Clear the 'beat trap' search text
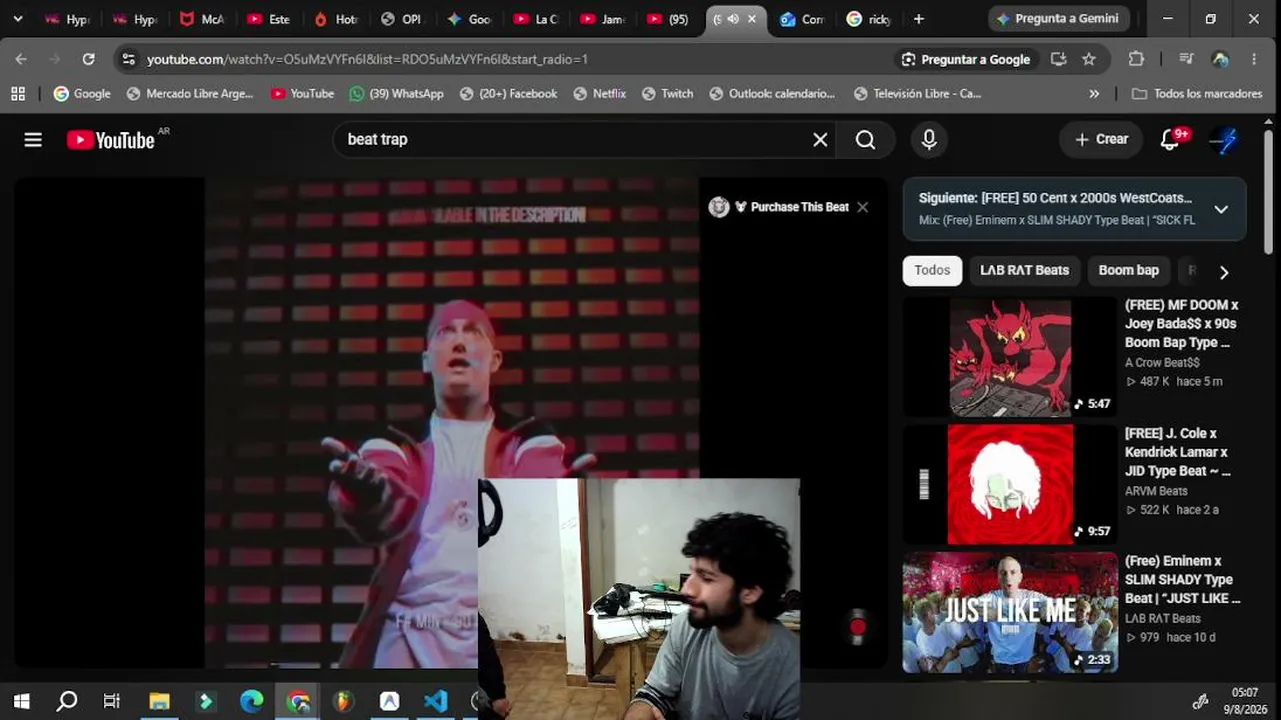The image size is (1281, 720). point(820,140)
